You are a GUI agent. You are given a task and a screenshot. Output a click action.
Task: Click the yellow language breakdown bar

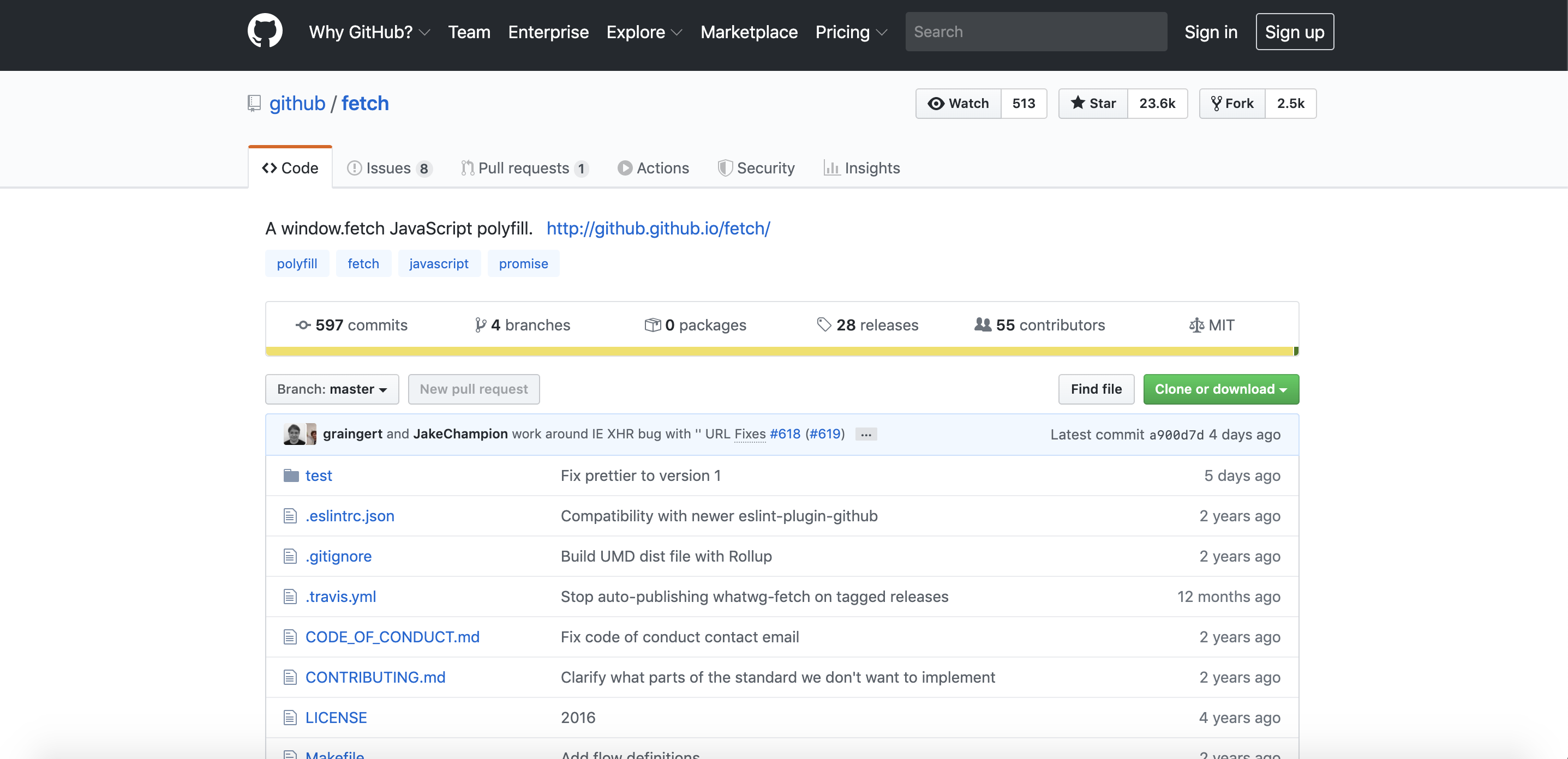click(x=779, y=352)
